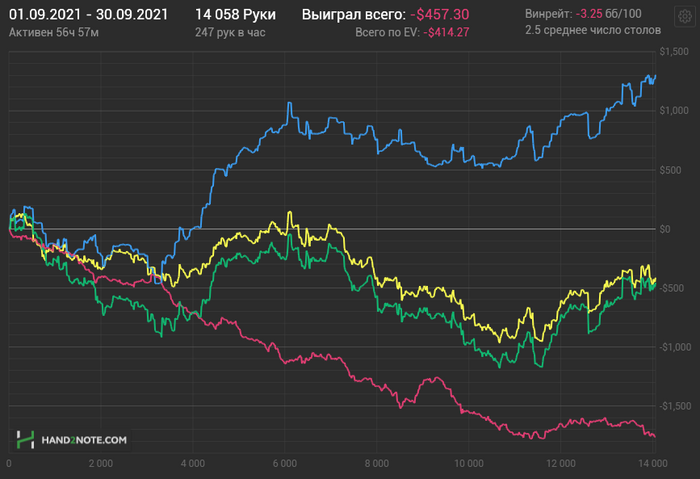Click the 12 000 x-axis label
Viewport: 700px width, 479px height.
(x=561, y=463)
